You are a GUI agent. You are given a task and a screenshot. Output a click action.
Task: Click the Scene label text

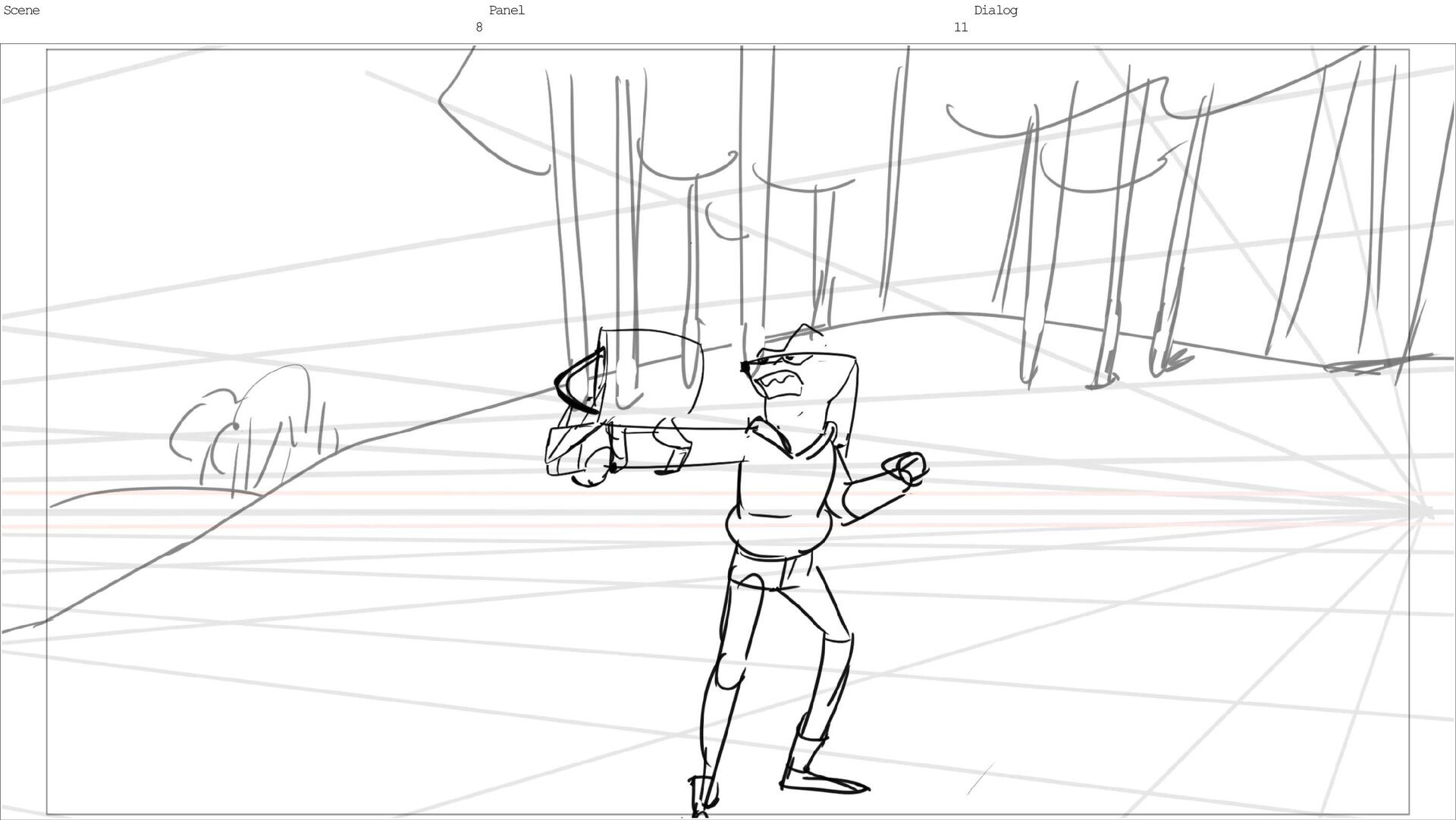[x=21, y=11]
